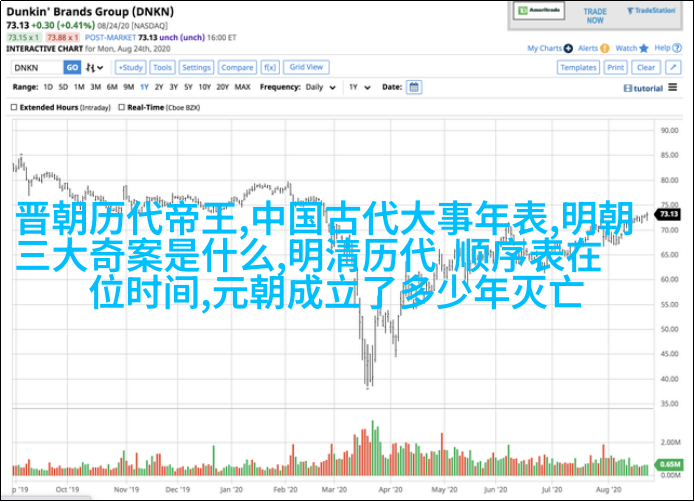Click the Watch link
The width and height of the screenshot is (695, 502).
tap(626, 48)
